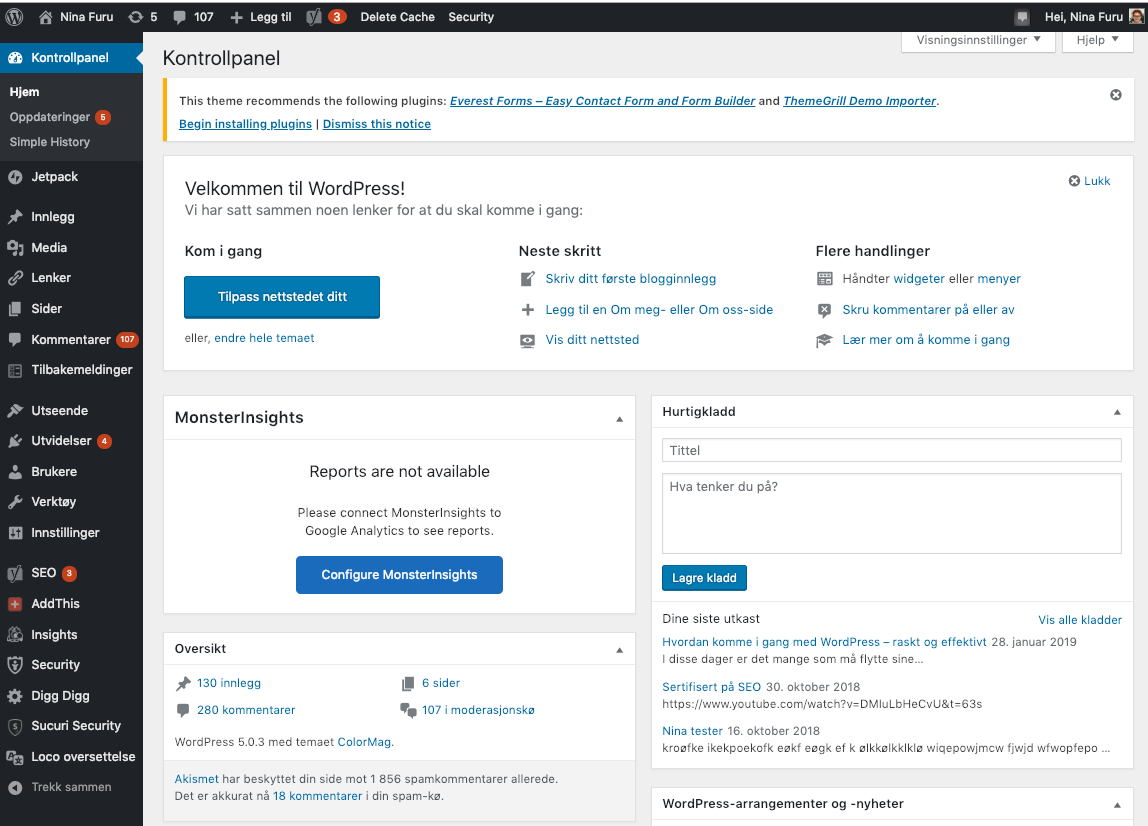Click Skru kommentarer på eller av

point(928,309)
